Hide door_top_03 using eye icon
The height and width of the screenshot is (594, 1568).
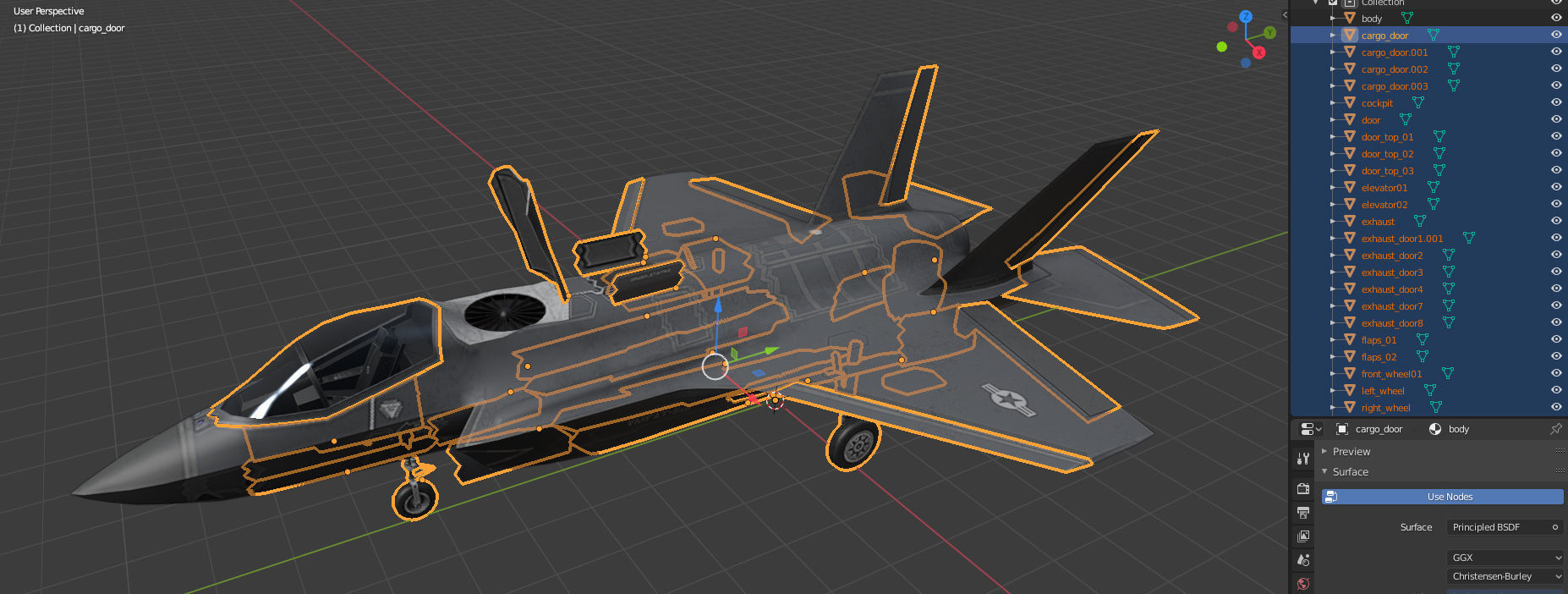[1556, 170]
